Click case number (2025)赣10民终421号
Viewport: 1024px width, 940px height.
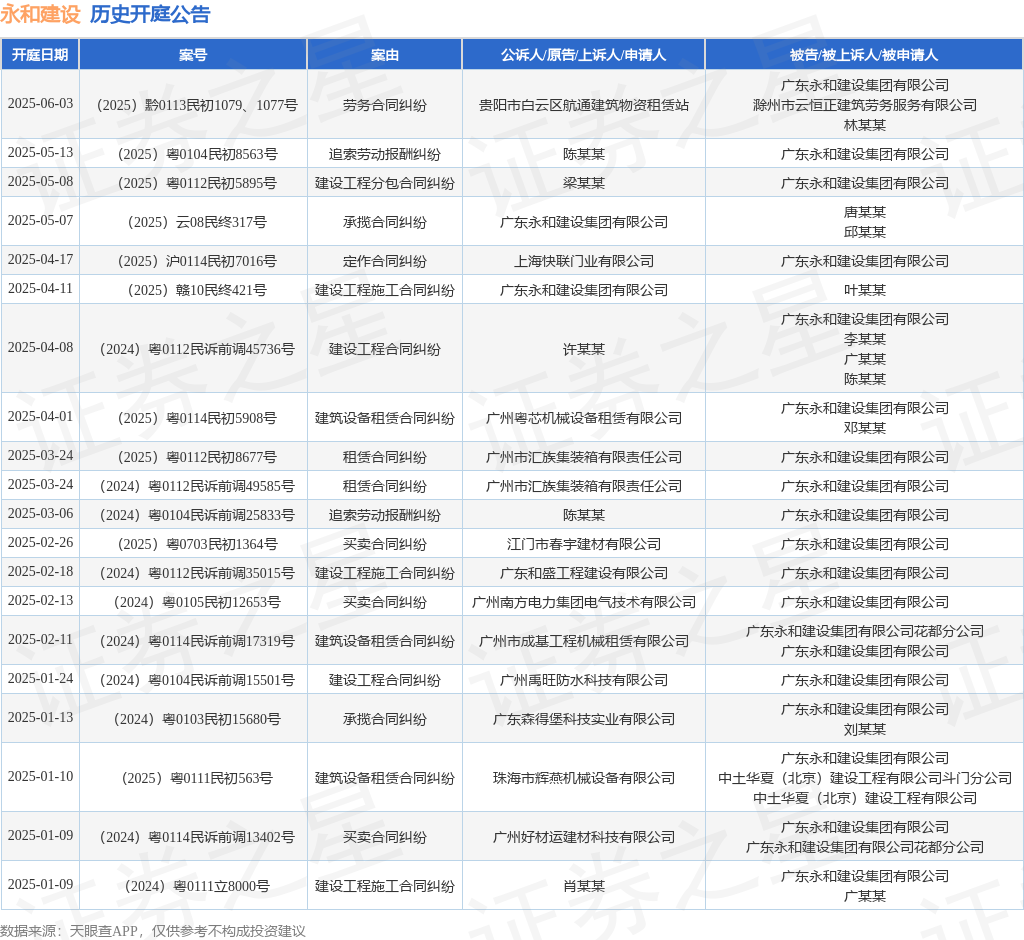tap(197, 290)
